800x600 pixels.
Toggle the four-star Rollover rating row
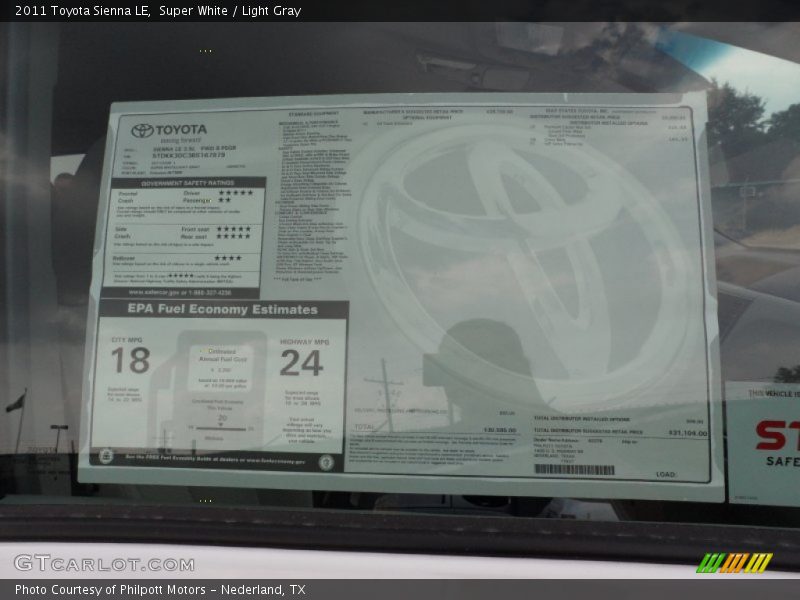tap(226, 257)
